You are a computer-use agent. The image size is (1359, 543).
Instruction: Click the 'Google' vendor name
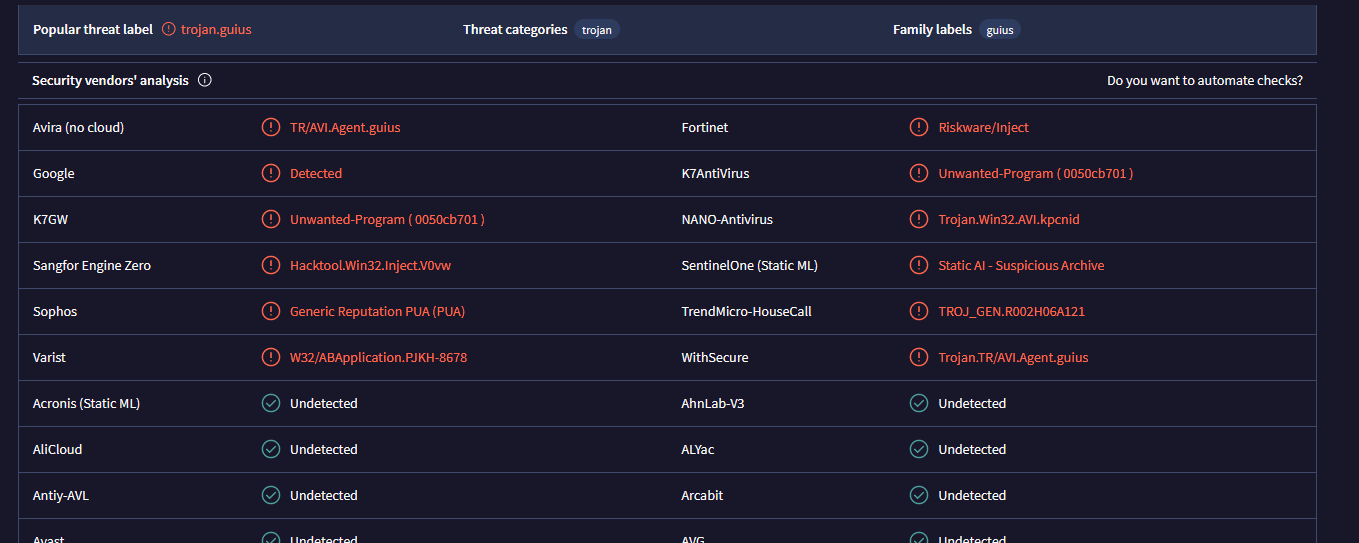54,173
